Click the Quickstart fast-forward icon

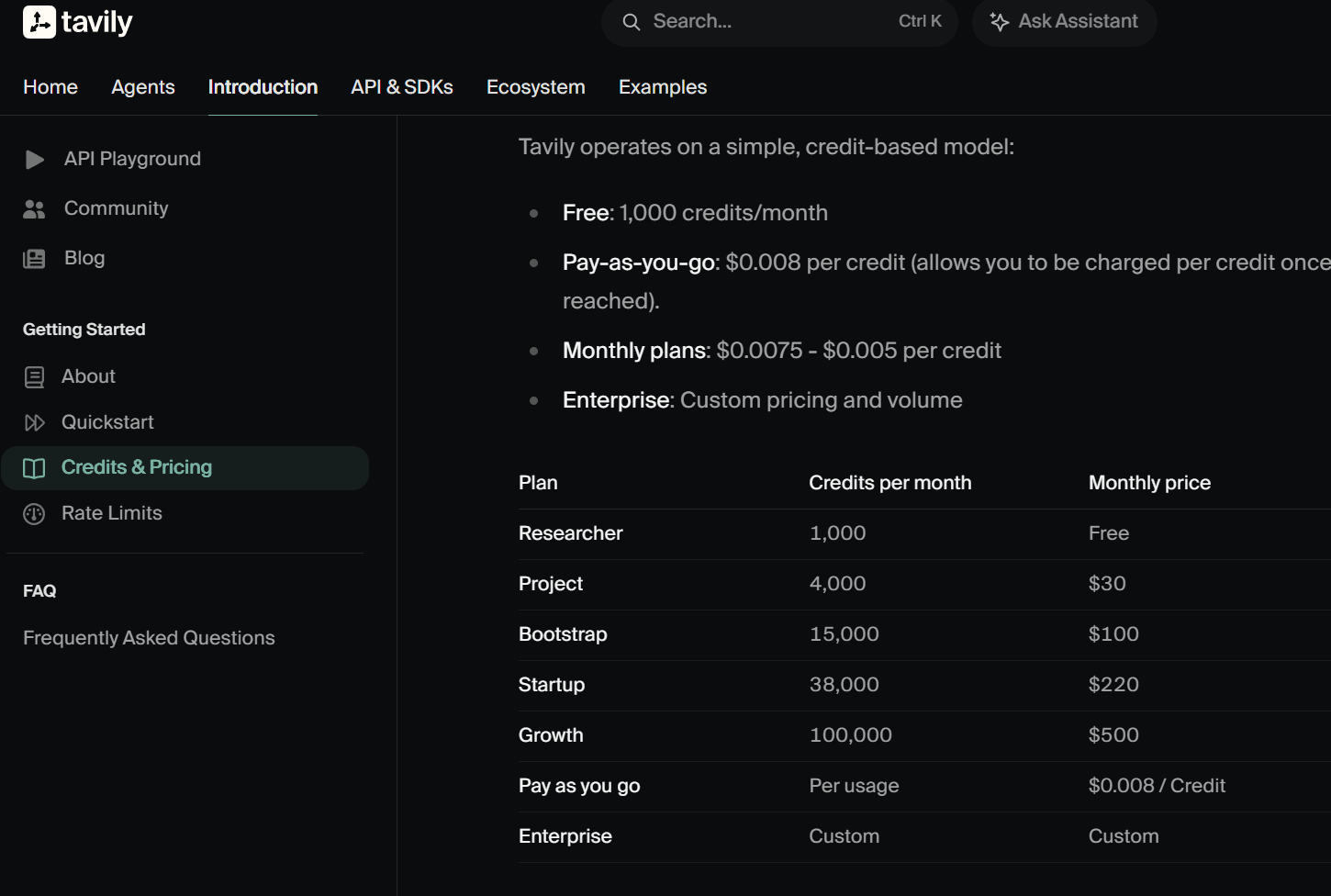pyautogui.click(x=34, y=422)
